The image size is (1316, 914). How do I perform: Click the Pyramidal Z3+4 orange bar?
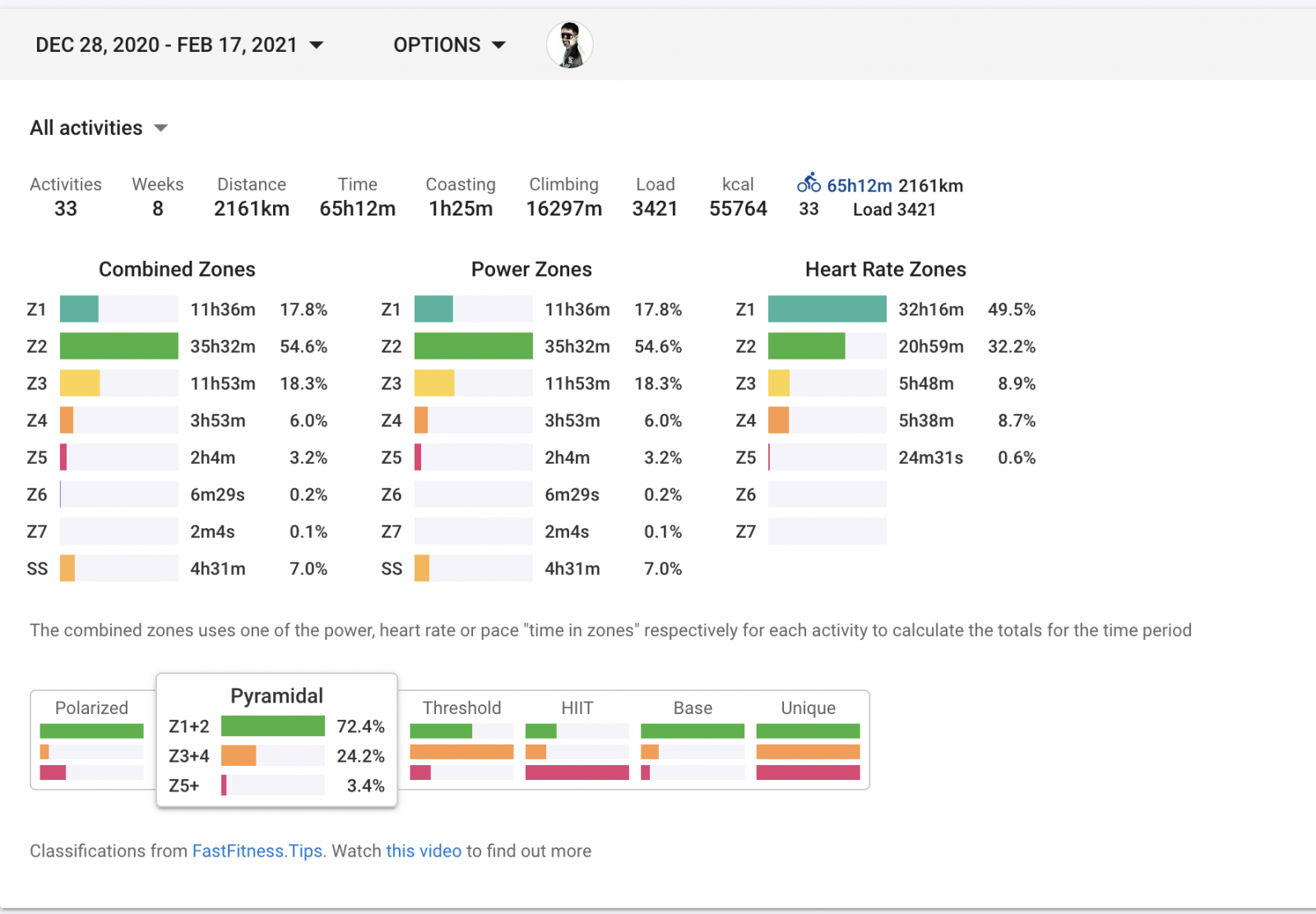pos(239,756)
